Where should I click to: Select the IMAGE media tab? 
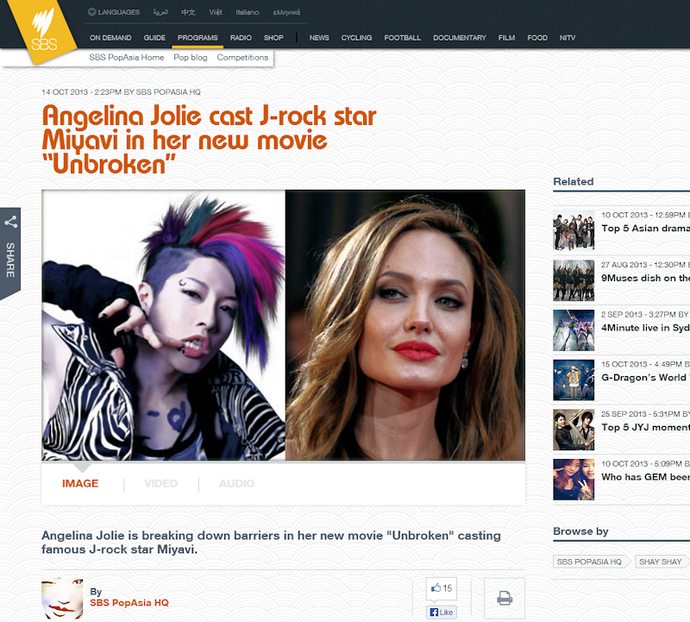pyautogui.click(x=80, y=483)
